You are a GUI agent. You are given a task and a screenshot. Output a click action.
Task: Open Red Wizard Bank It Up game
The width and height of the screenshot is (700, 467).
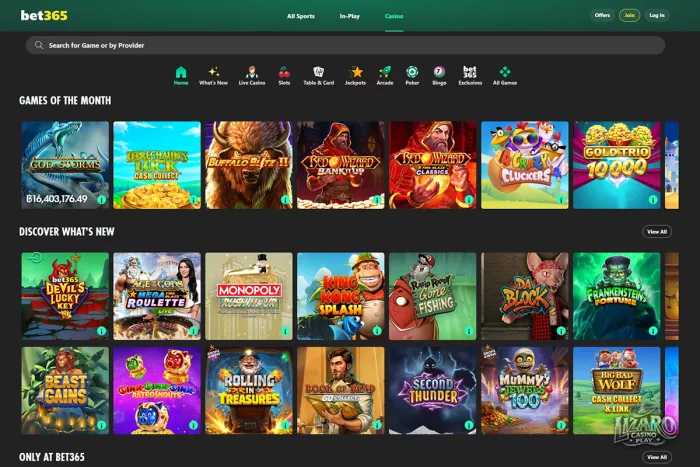(341, 165)
